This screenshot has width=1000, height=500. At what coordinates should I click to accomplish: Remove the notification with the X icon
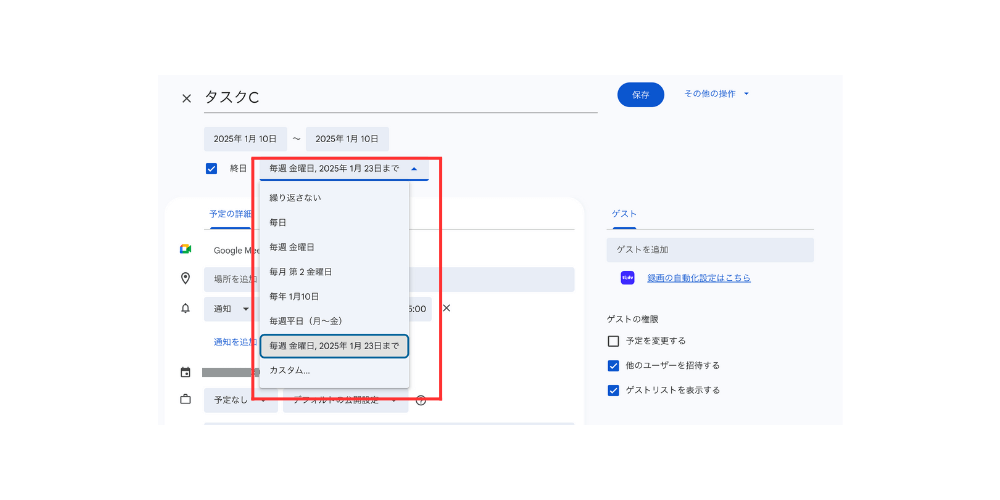click(446, 309)
